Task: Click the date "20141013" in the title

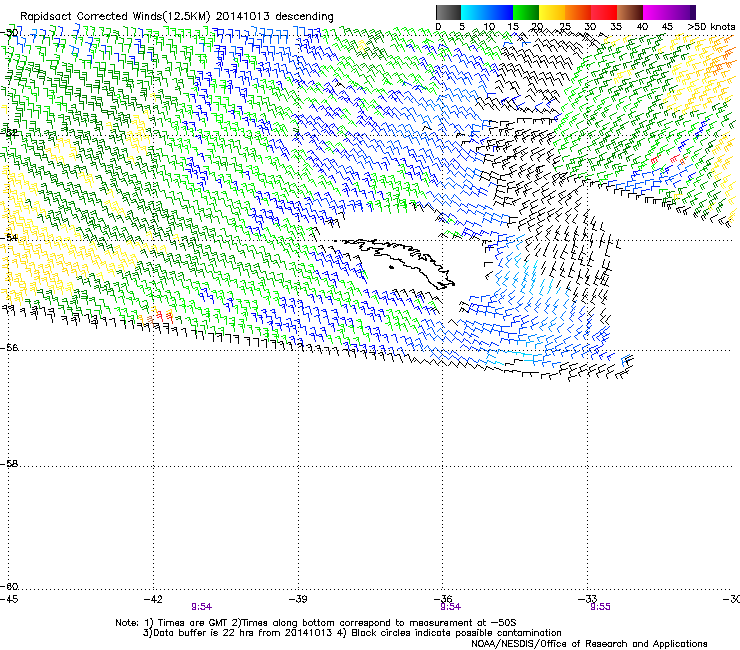Action: pos(243,16)
